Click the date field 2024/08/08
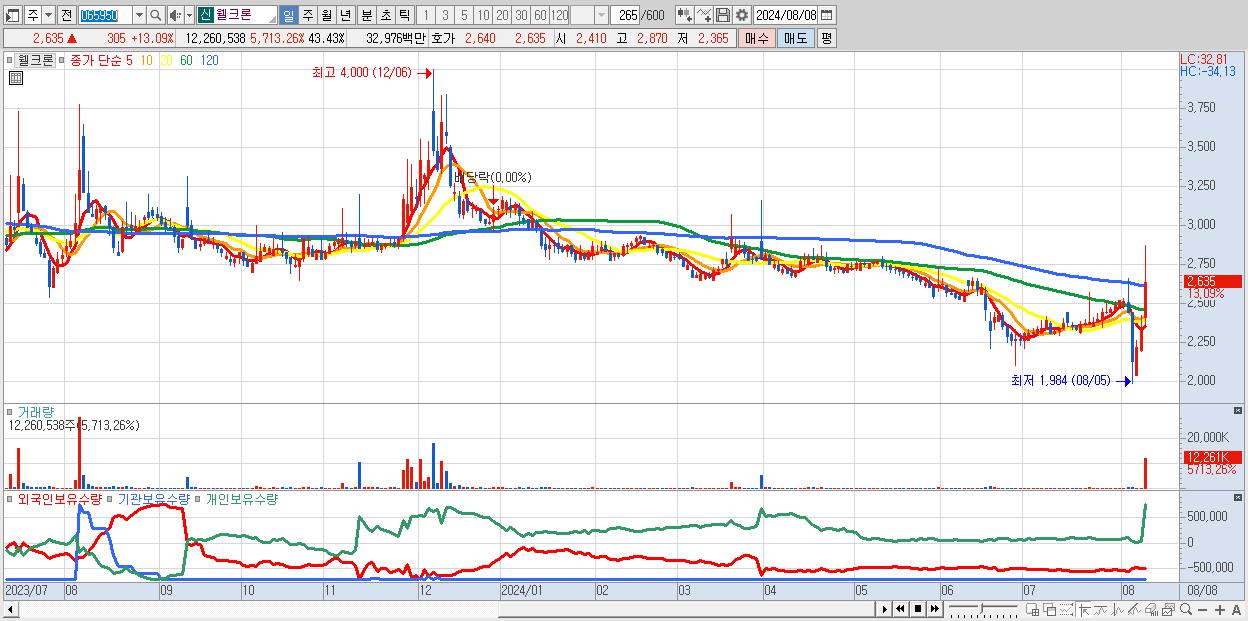Screen dimensions: 1248x621 pos(786,15)
